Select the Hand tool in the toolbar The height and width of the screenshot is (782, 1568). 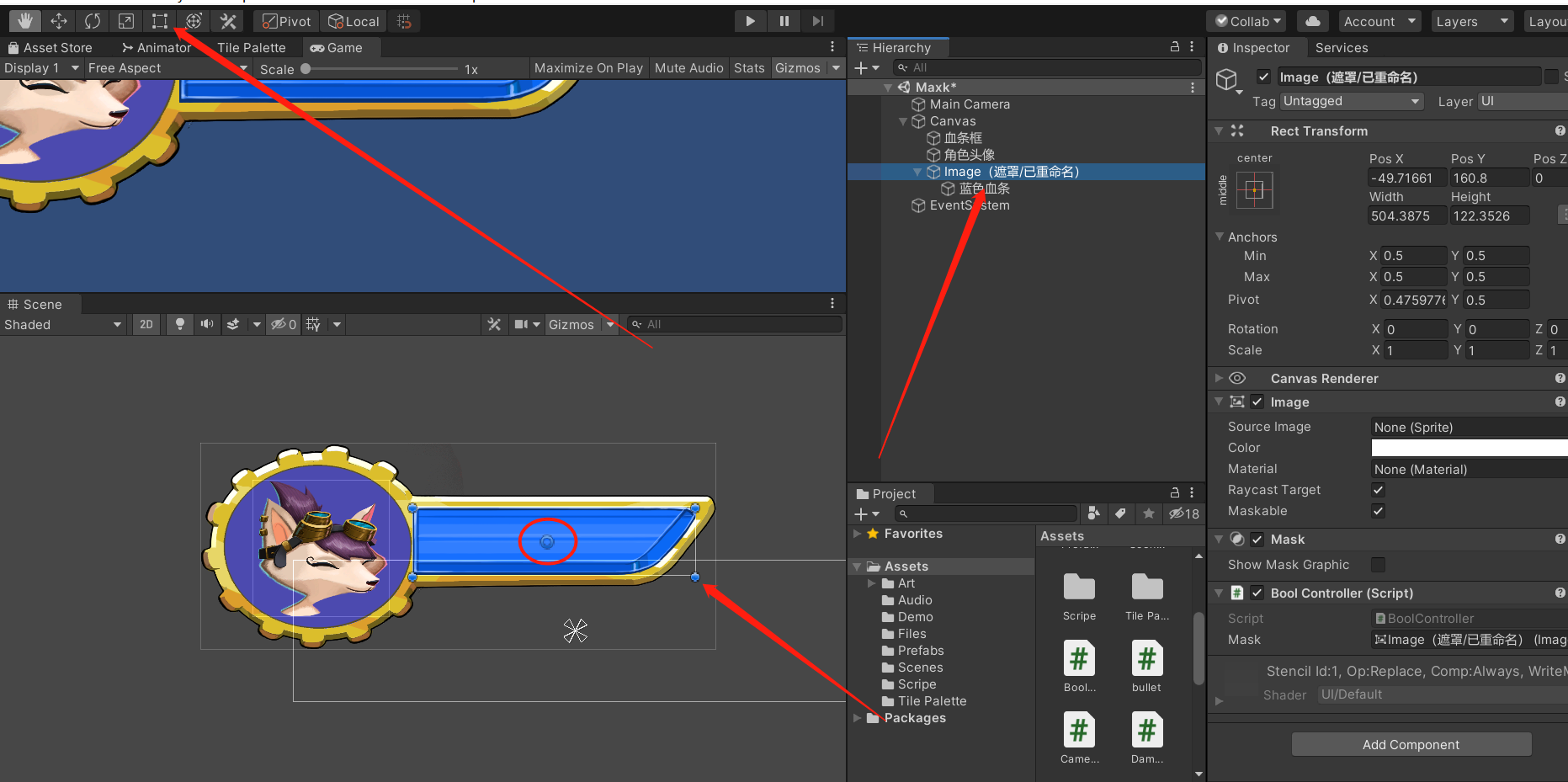(x=24, y=20)
